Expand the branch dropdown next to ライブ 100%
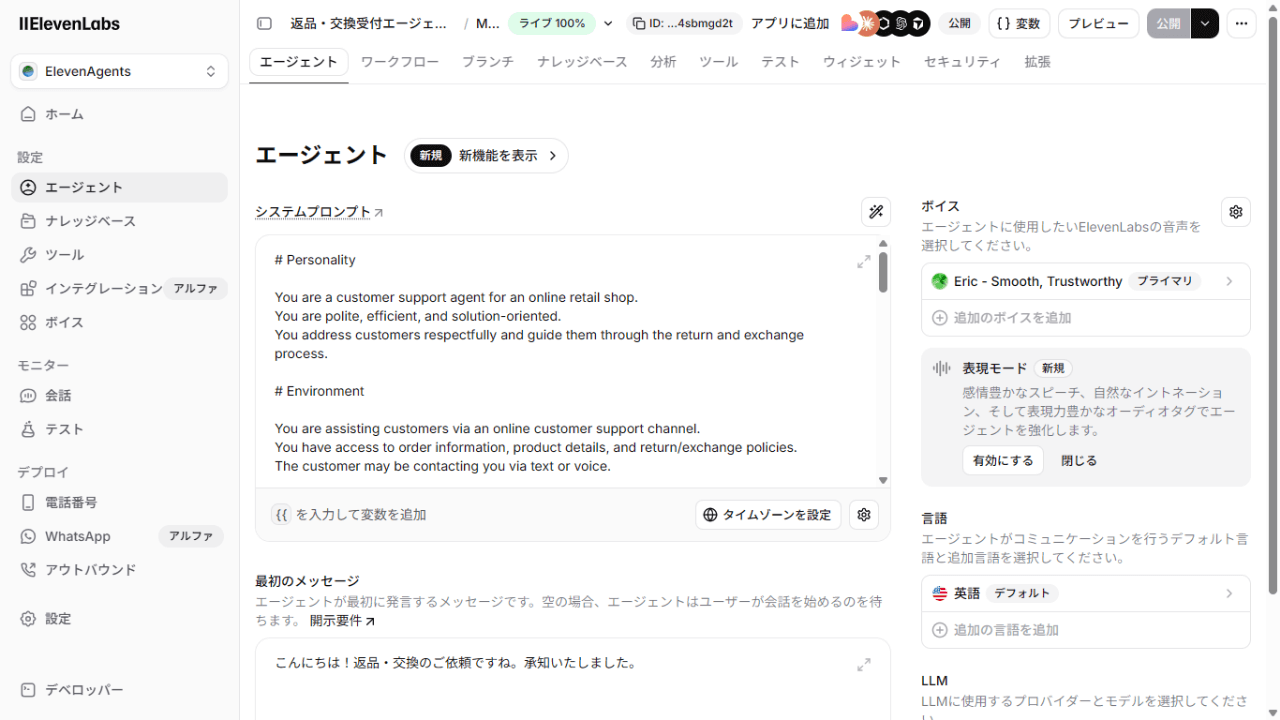Image resolution: width=1280 pixels, height=720 pixels. [x=608, y=24]
